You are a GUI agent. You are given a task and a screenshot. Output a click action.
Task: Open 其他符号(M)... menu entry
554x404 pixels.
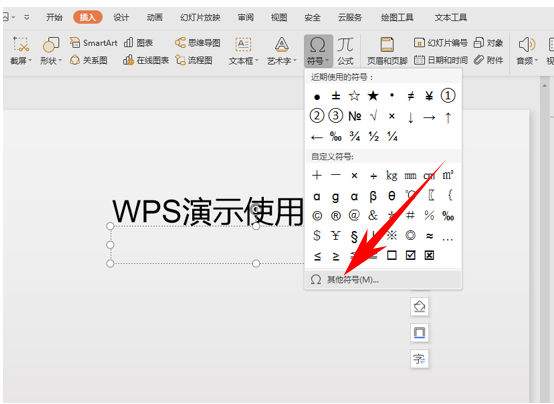click(x=383, y=280)
